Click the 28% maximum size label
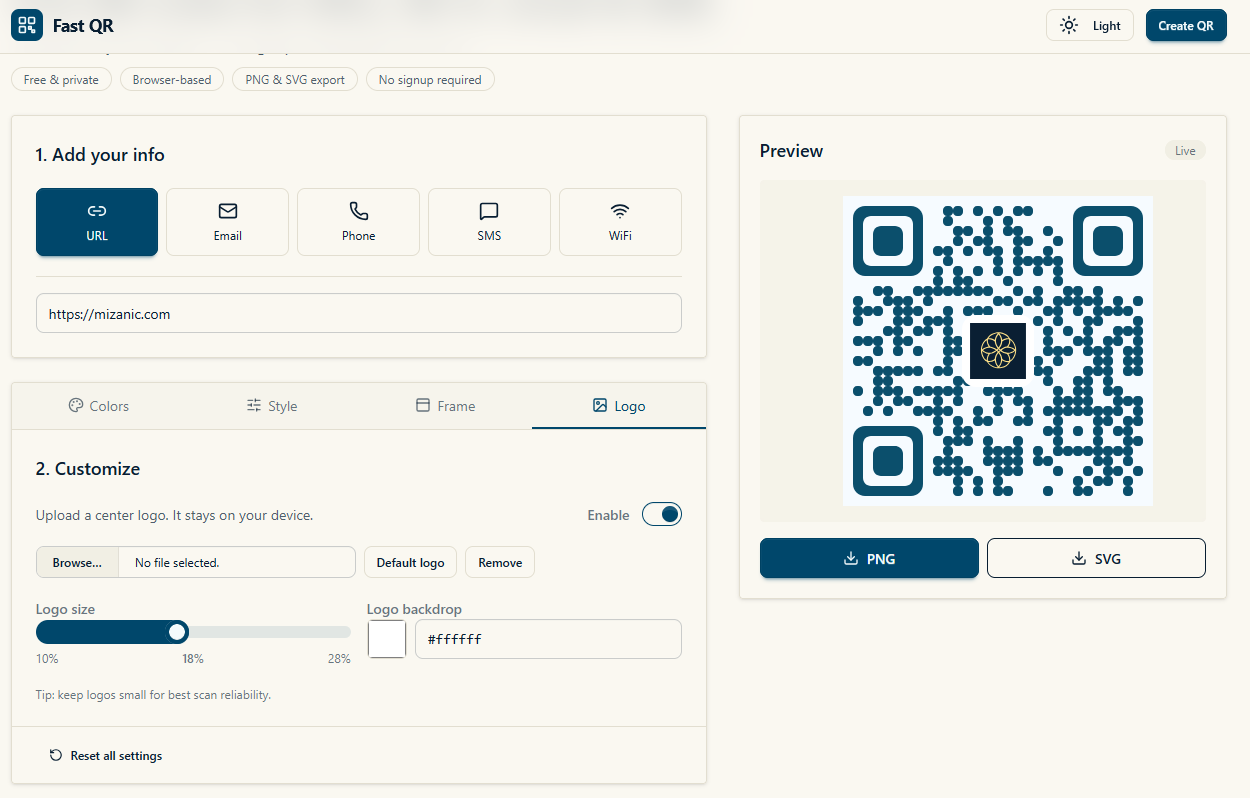This screenshot has width=1250, height=798. click(339, 659)
